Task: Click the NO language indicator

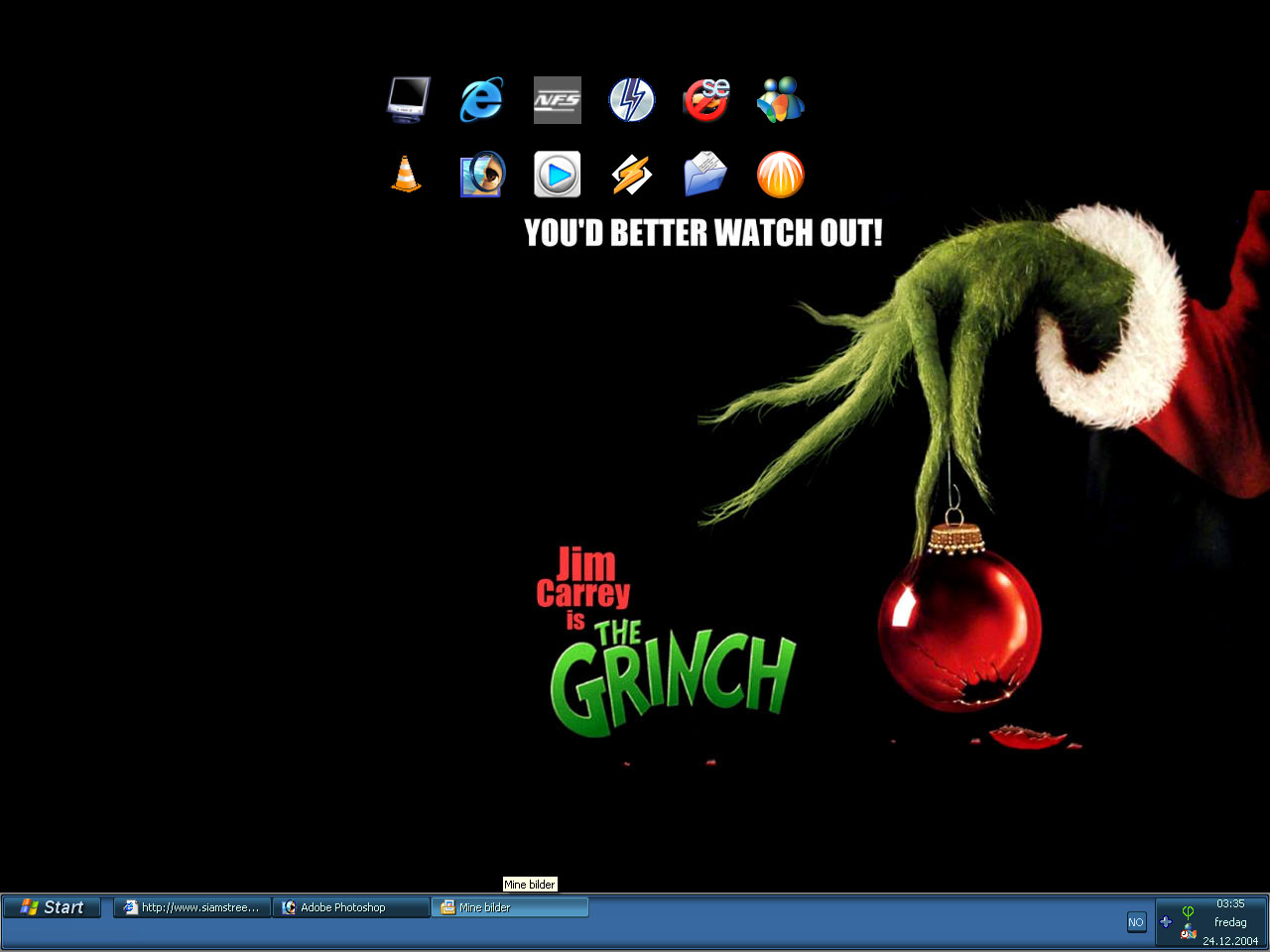Action: (x=1136, y=922)
